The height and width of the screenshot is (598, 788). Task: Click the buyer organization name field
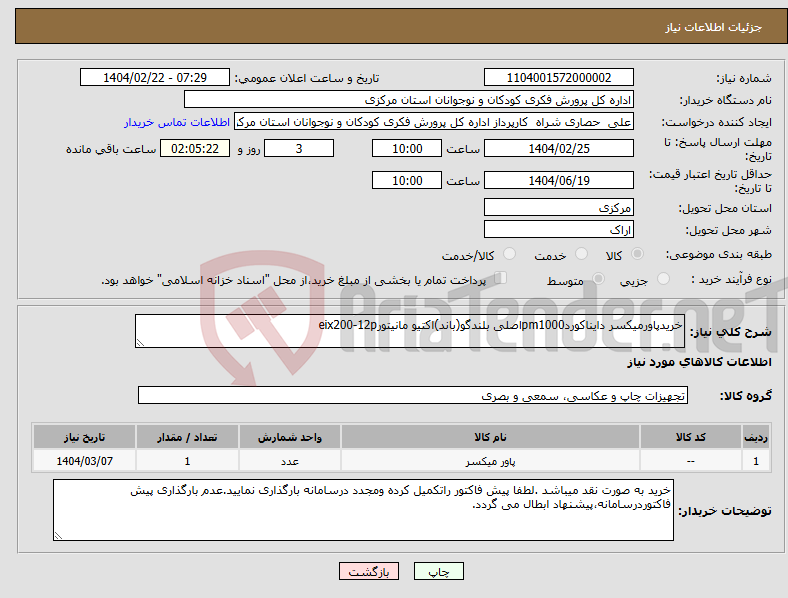[x=409, y=99]
